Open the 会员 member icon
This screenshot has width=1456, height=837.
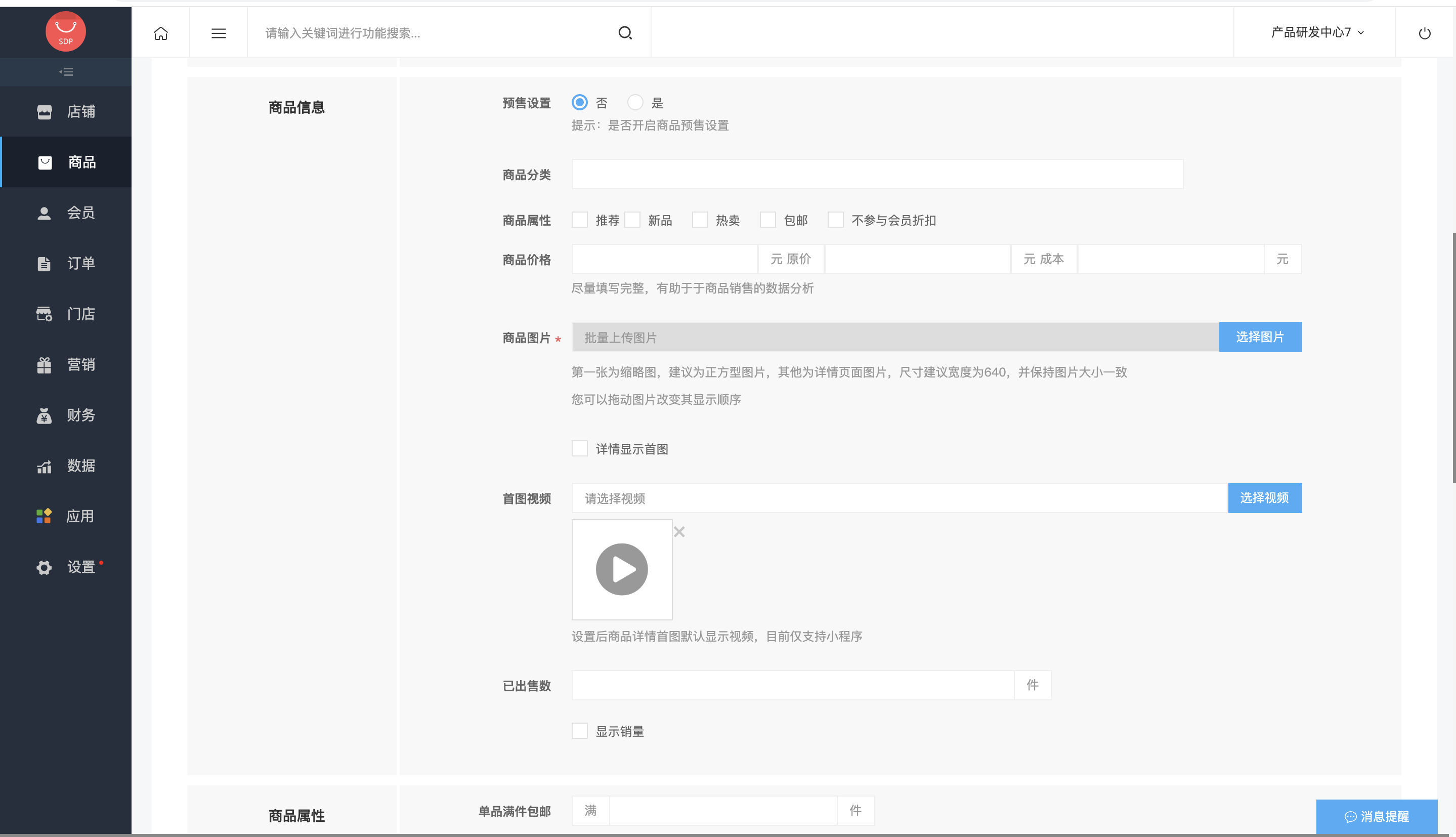pos(44,213)
